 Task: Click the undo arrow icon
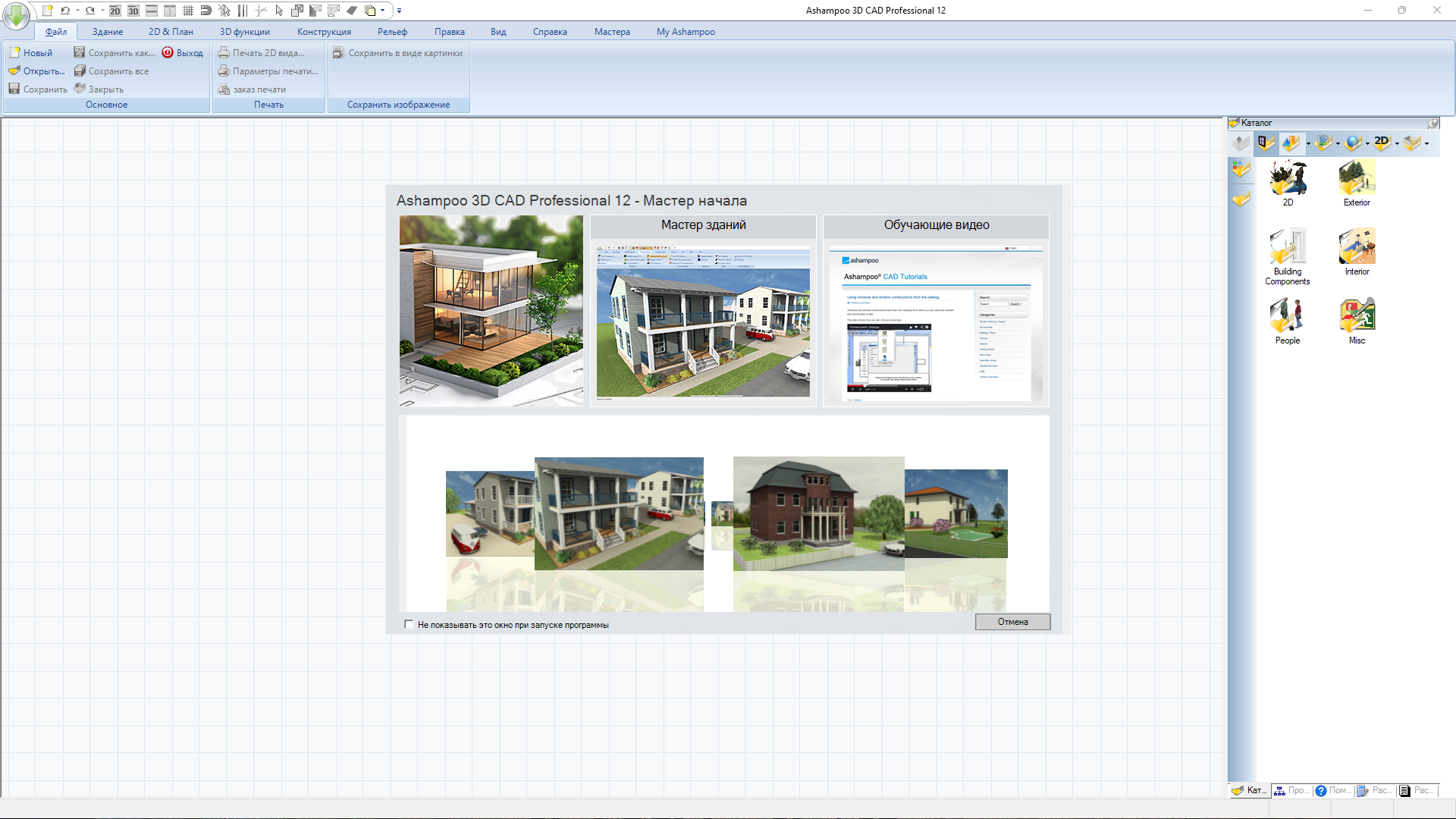(65, 11)
